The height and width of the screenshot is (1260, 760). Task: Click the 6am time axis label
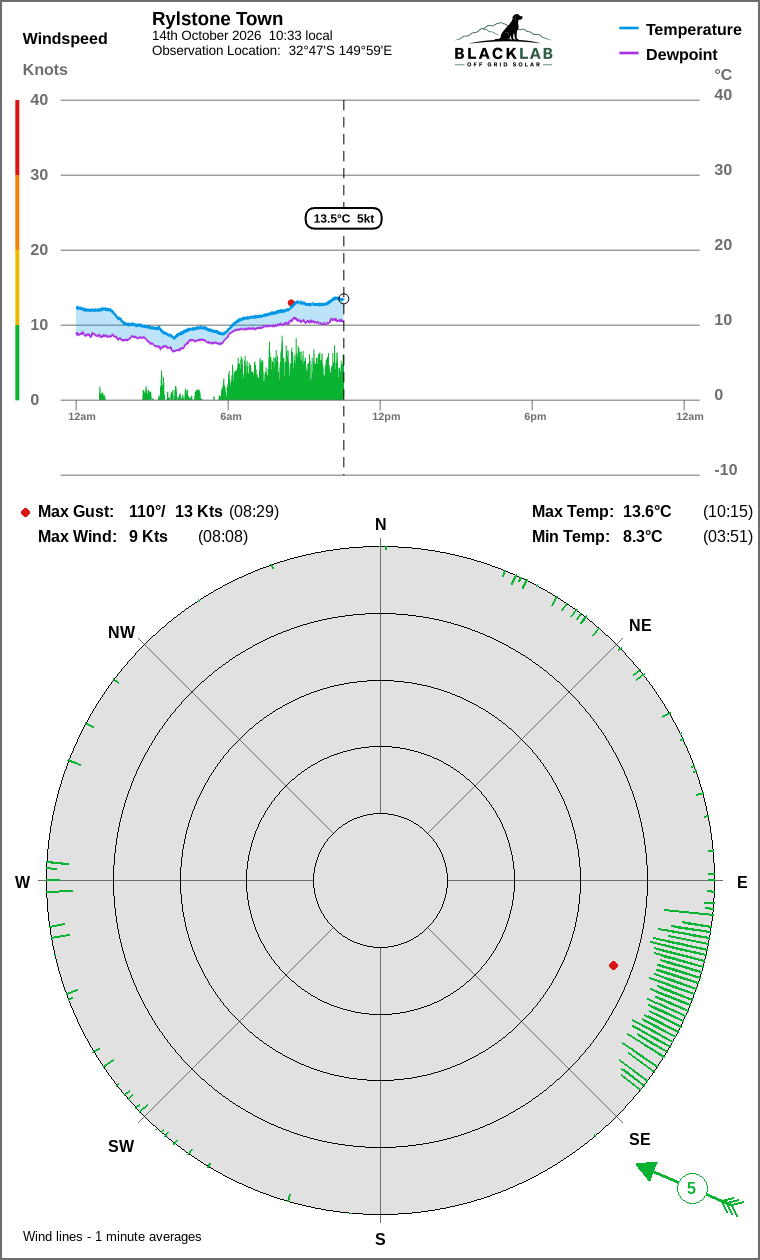tap(231, 416)
